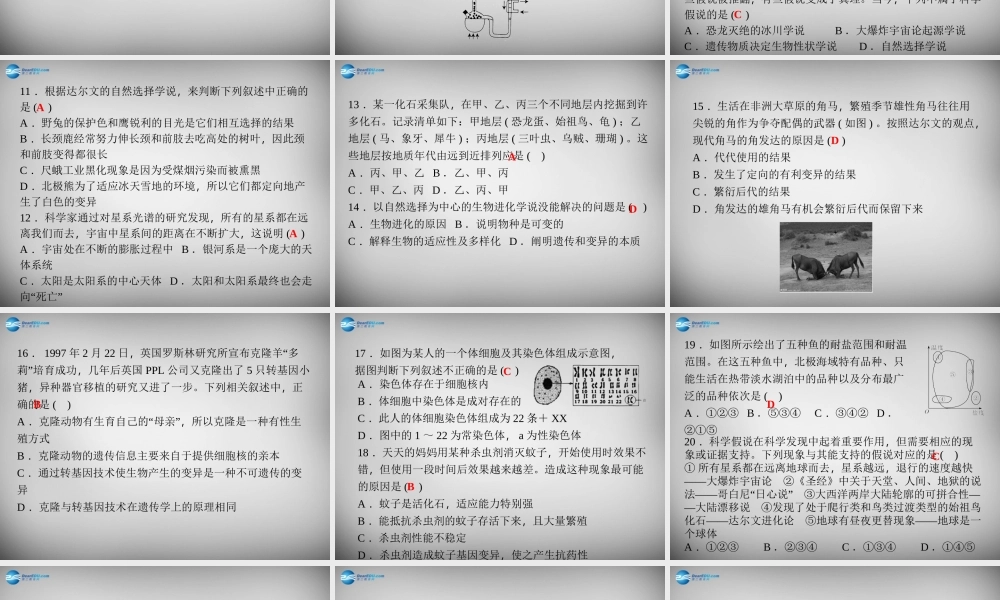
Task: Click the red answer A of question 11
Action: pyautogui.click(x=40, y=108)
